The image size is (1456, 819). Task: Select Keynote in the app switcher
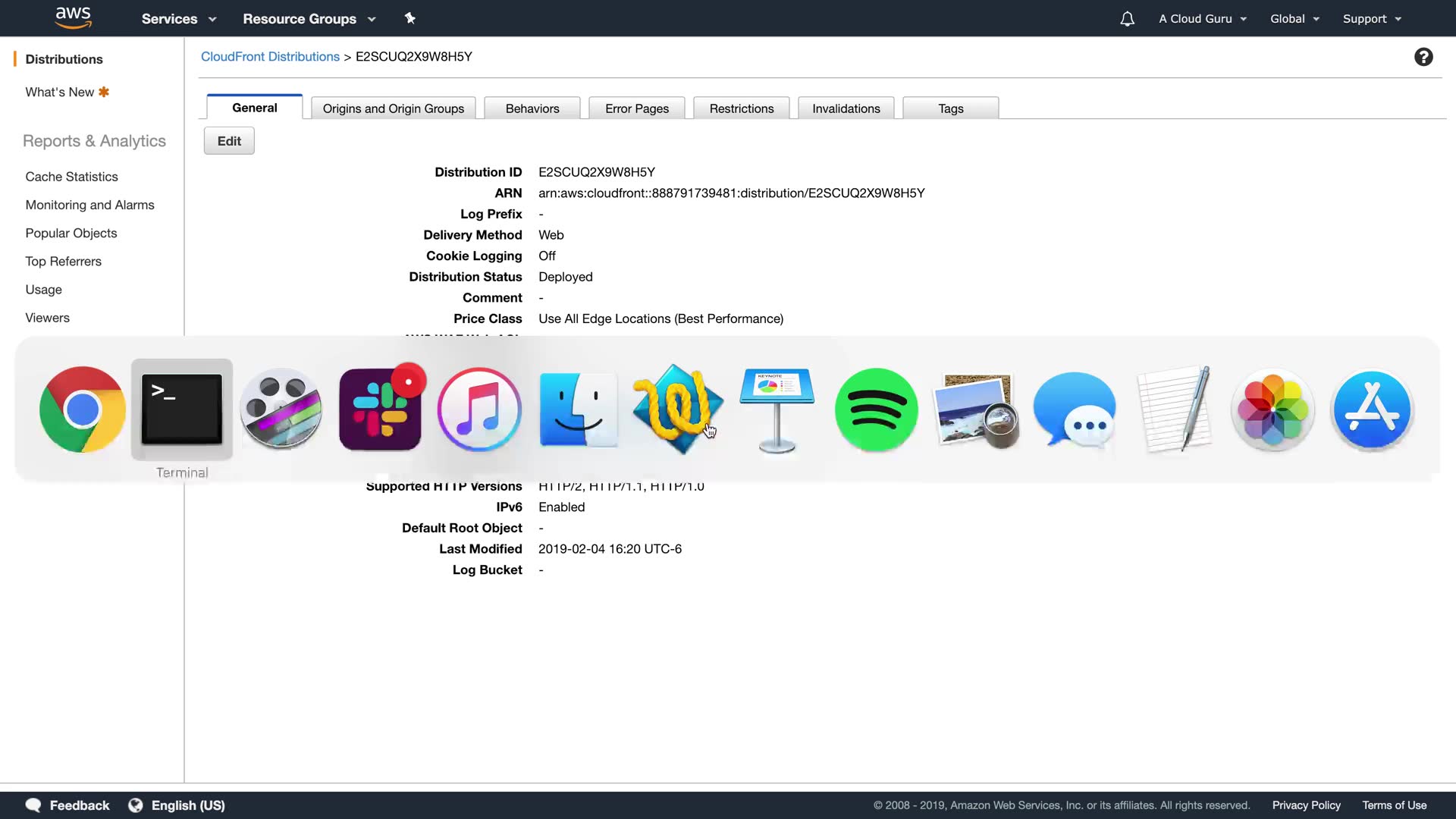coord(777,409)
